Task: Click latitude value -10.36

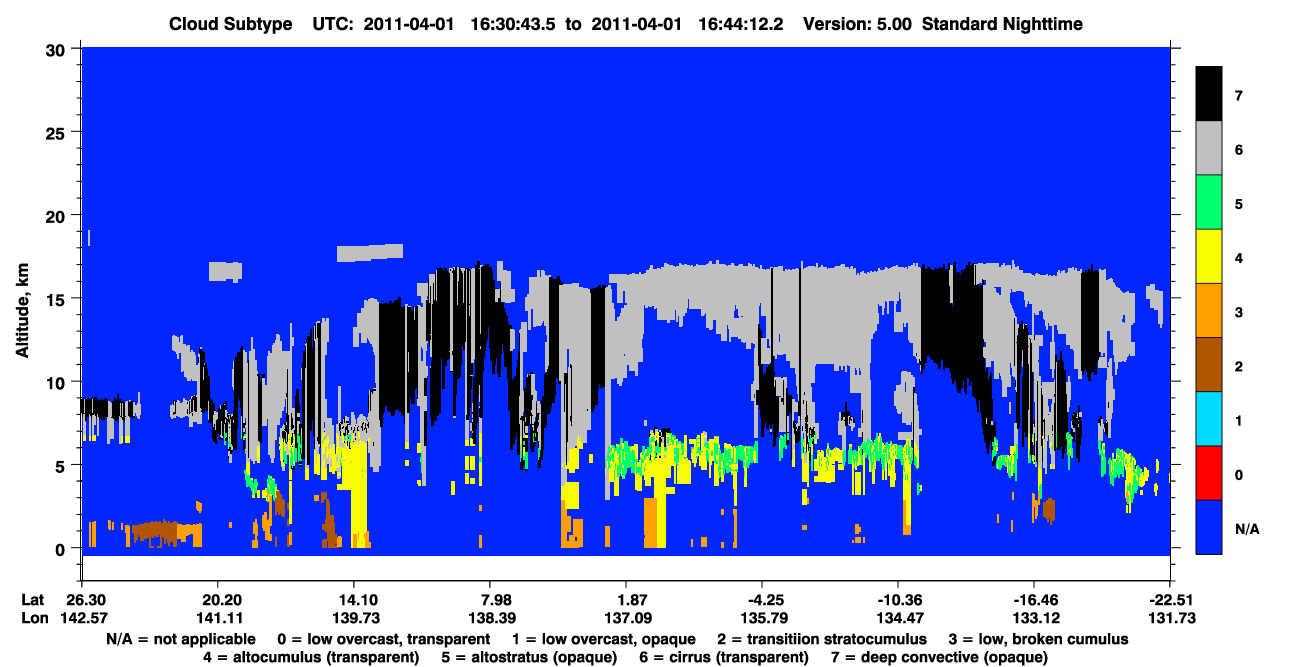Action: point(898,600)
